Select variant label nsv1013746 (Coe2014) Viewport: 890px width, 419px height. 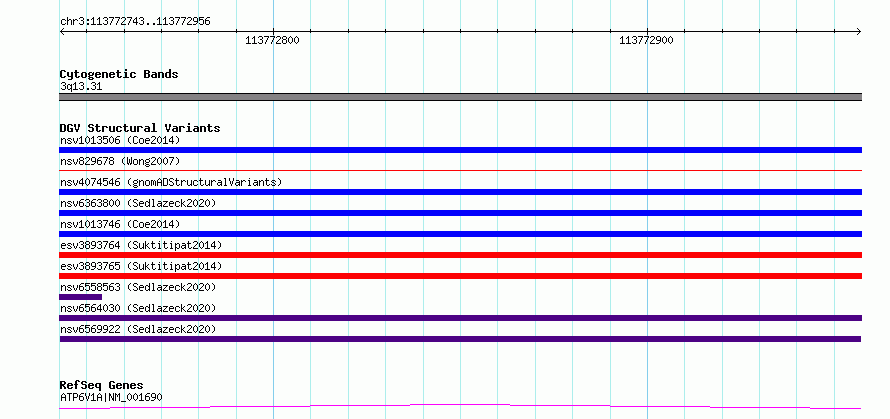pyautogui.click(x=119, y=224)
